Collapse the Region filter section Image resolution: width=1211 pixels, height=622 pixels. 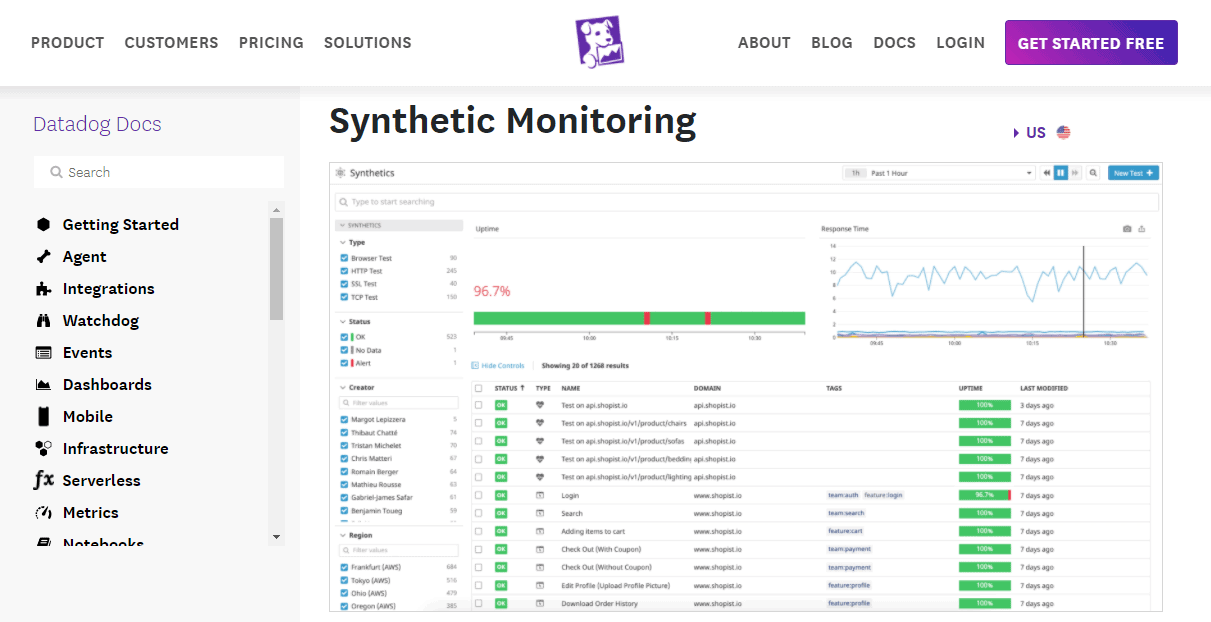(344, 535)
